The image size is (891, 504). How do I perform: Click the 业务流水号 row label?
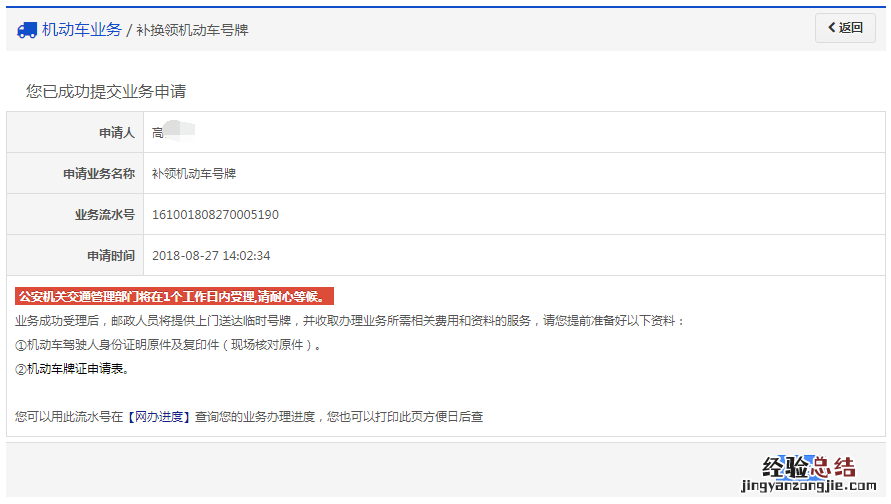105,215
